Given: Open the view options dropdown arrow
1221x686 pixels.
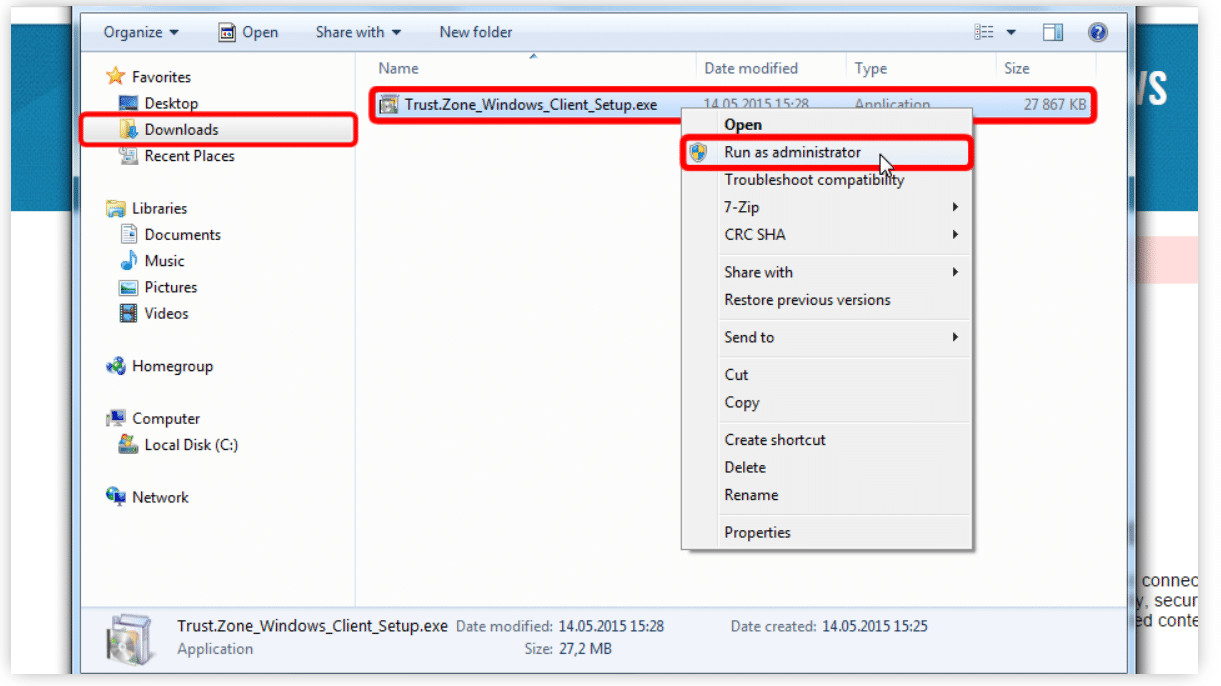Looking at the screenshot, I should [1010, 33].
